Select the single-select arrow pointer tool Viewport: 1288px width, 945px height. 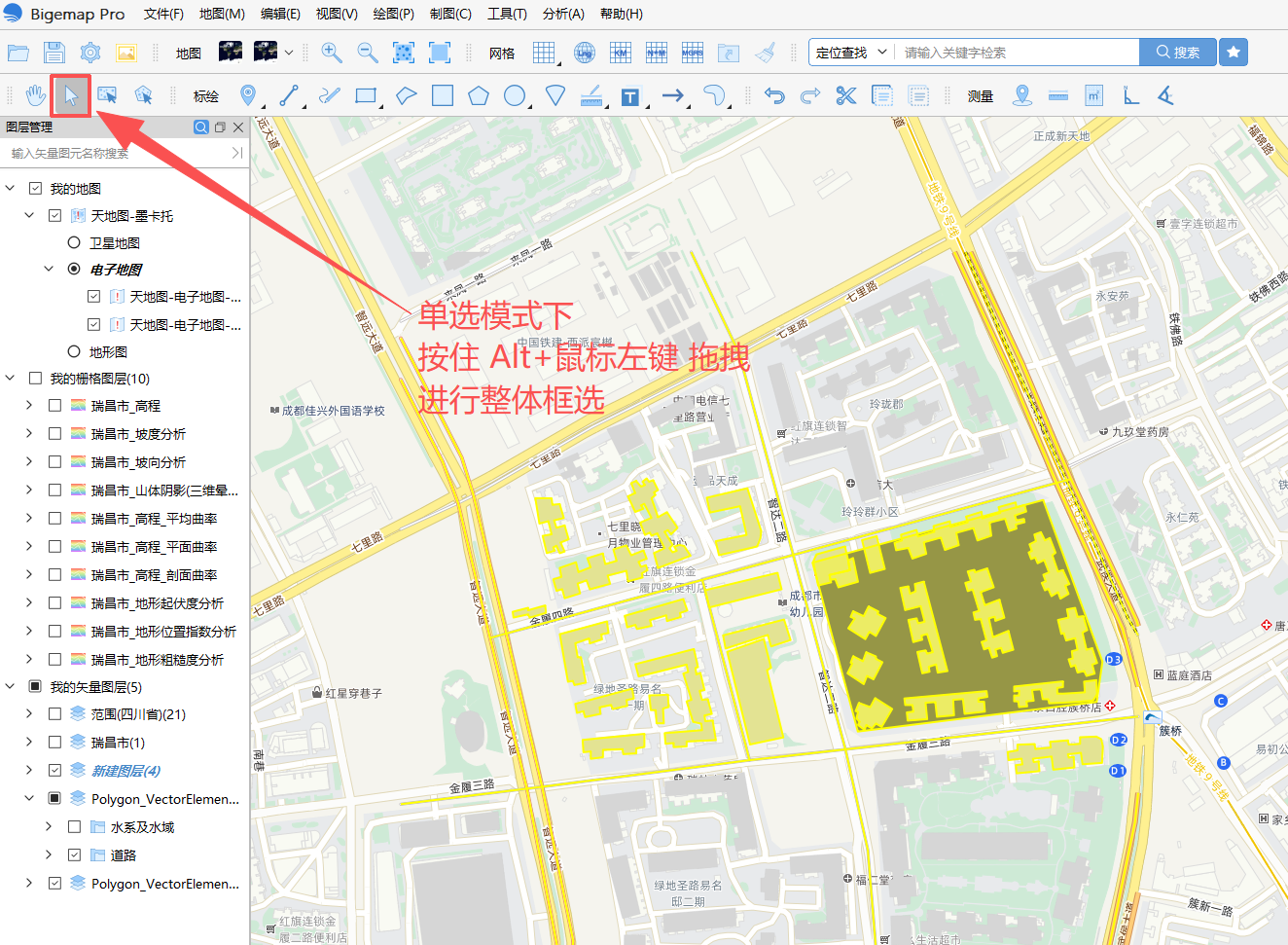pos(71,95)
